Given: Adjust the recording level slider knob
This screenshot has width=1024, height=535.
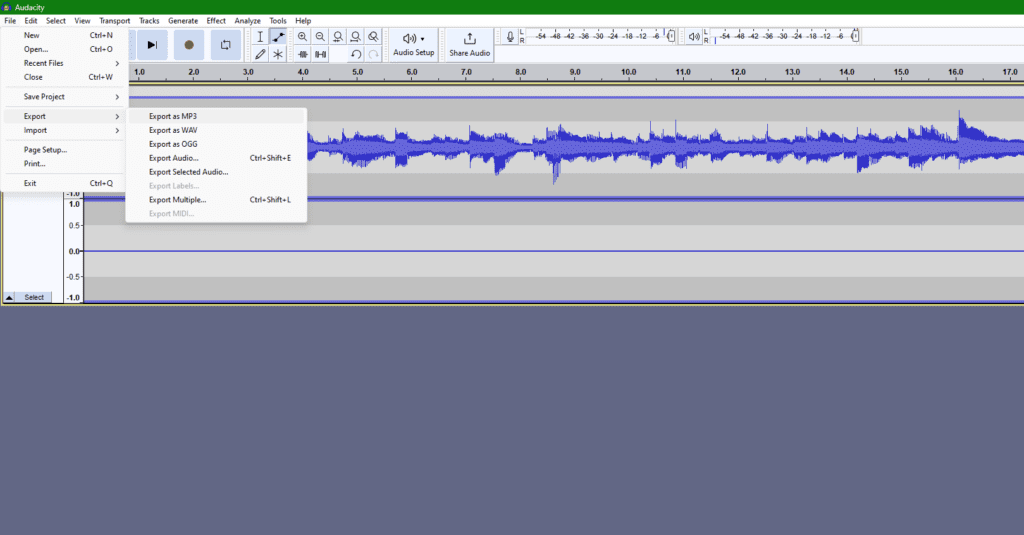Looking at the screenshot, I should 671,36.
